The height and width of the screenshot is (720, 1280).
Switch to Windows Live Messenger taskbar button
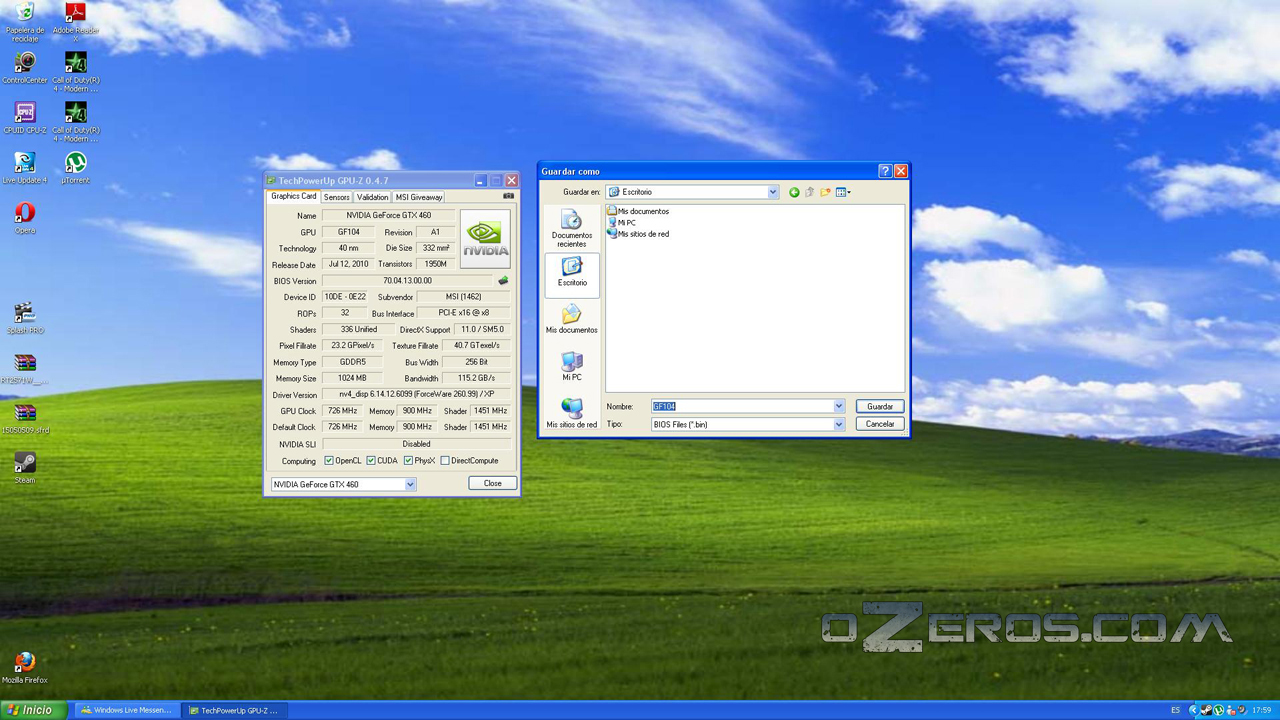point(128,710)
